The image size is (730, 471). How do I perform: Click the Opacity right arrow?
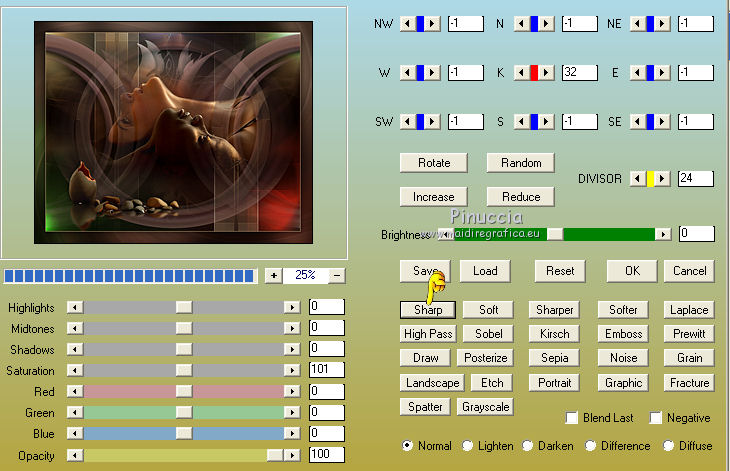(292, 455)
